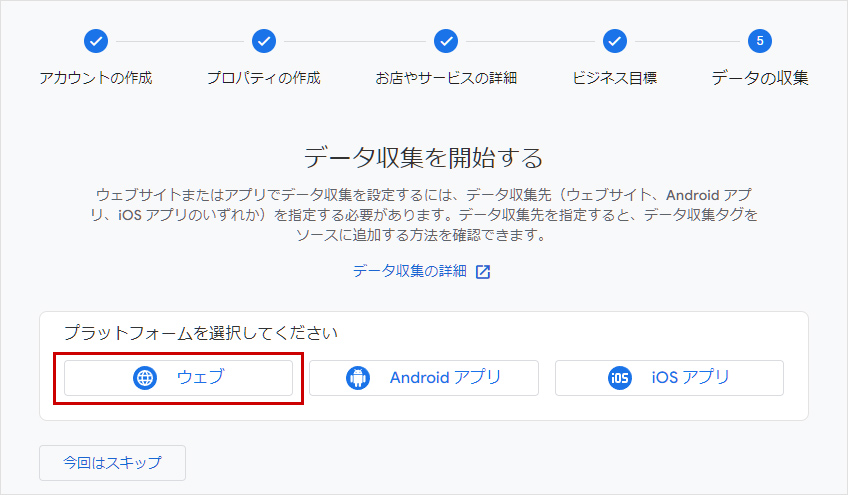Select the データの収集 step label
The image size is (848, 495).
(x=760, y=78)
